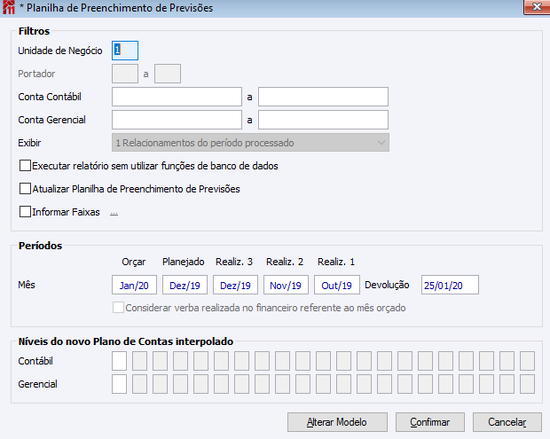Click the first Gerencial level box

[119, 384]
